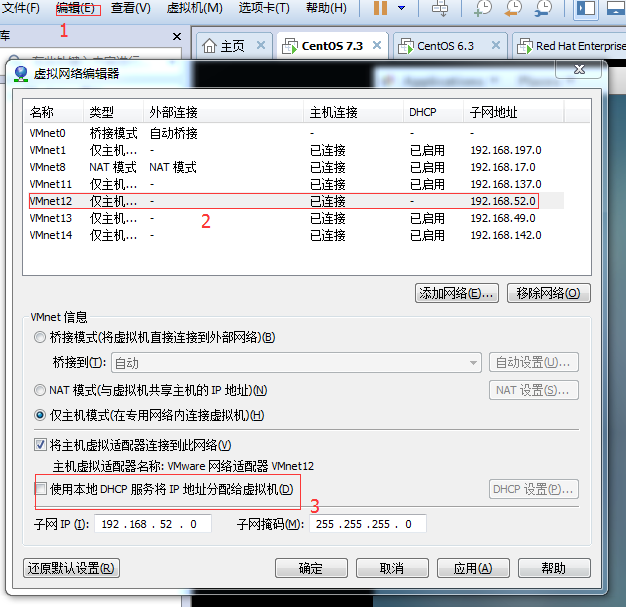Click the 名称 column header
This screenshot has width=626, height=607.
[53, 112]
